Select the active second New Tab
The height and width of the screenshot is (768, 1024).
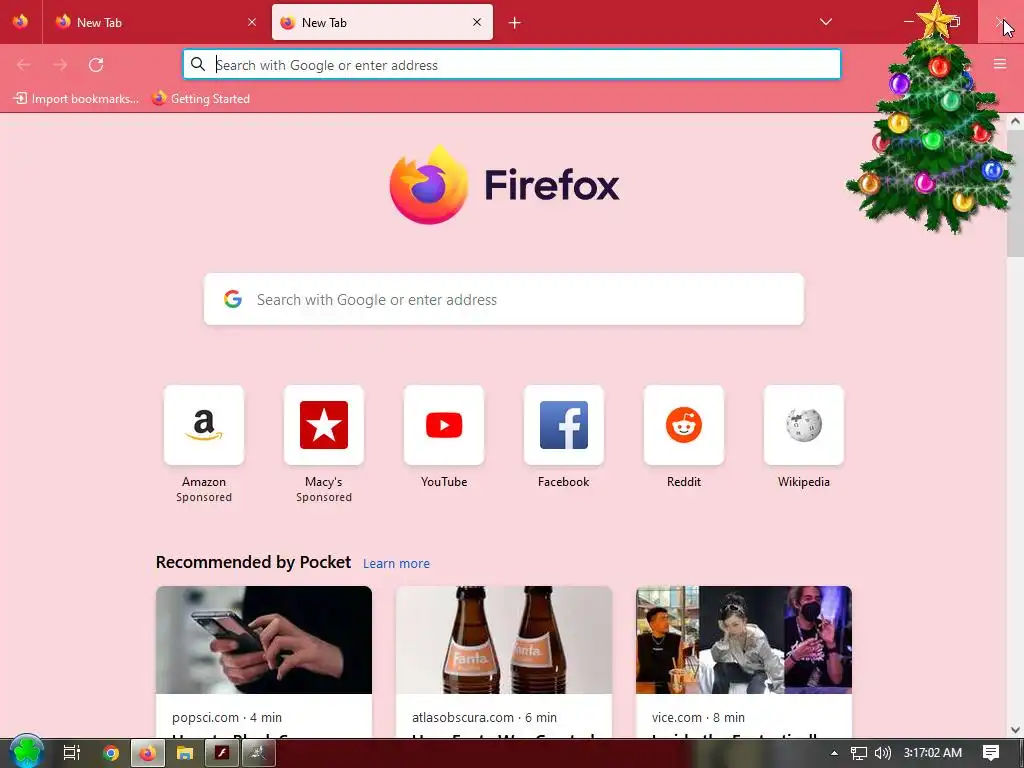(382, 22)
